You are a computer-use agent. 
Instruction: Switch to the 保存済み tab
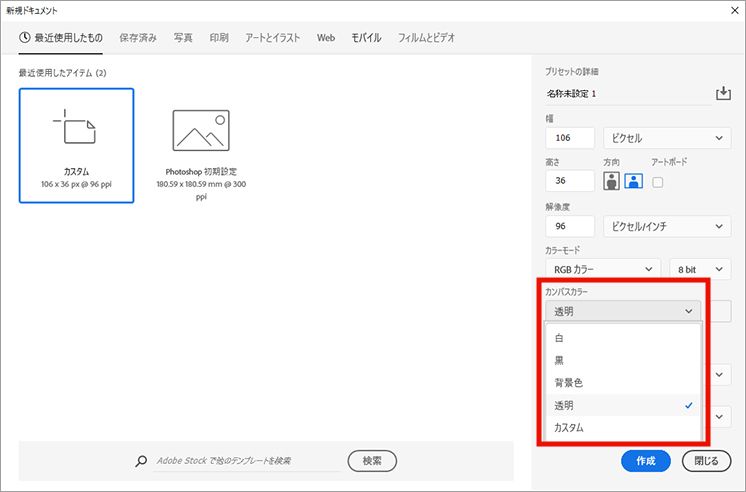(138, 38)
